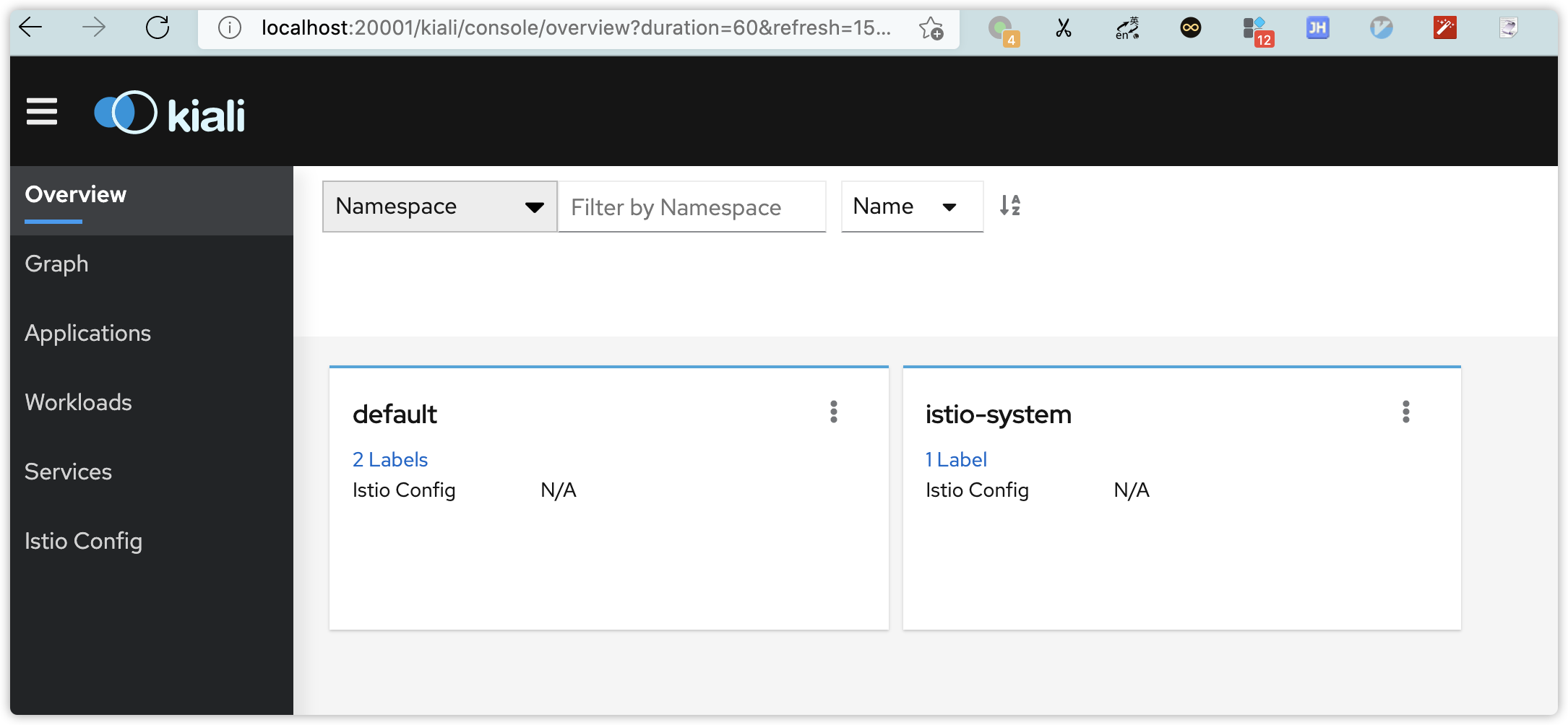Open the translate extension icon
Screen dimensions: 1568x725
tap(1127, 28)
